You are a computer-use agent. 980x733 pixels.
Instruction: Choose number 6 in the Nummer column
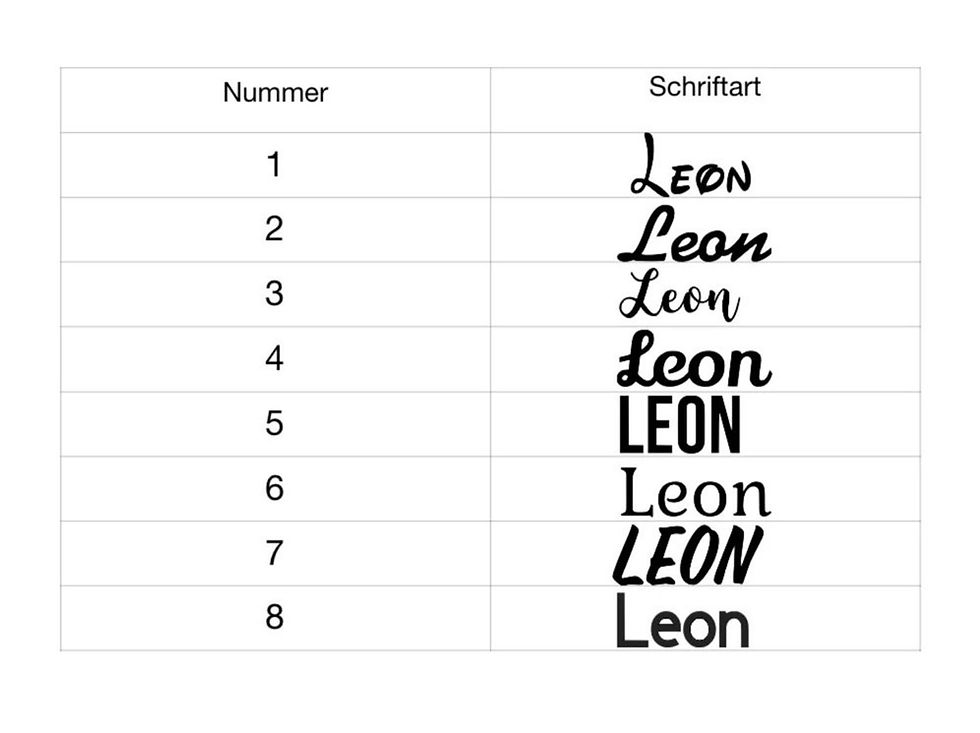[x=275, y=488]
